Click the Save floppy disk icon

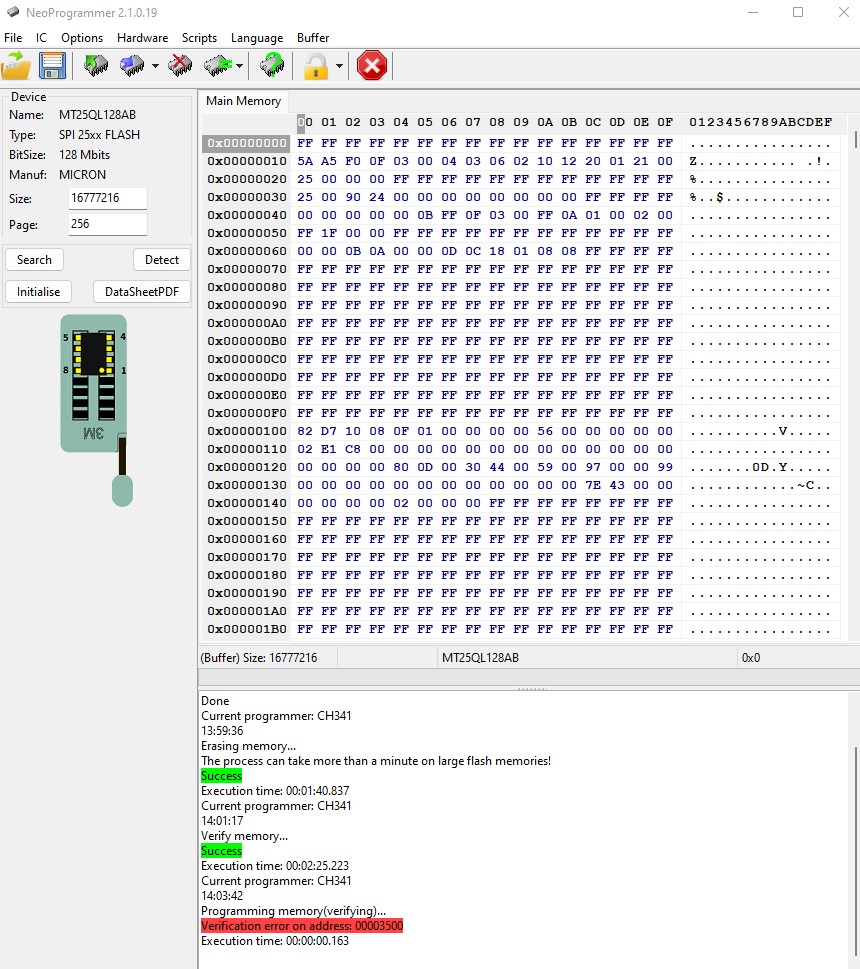click(52, 66)
